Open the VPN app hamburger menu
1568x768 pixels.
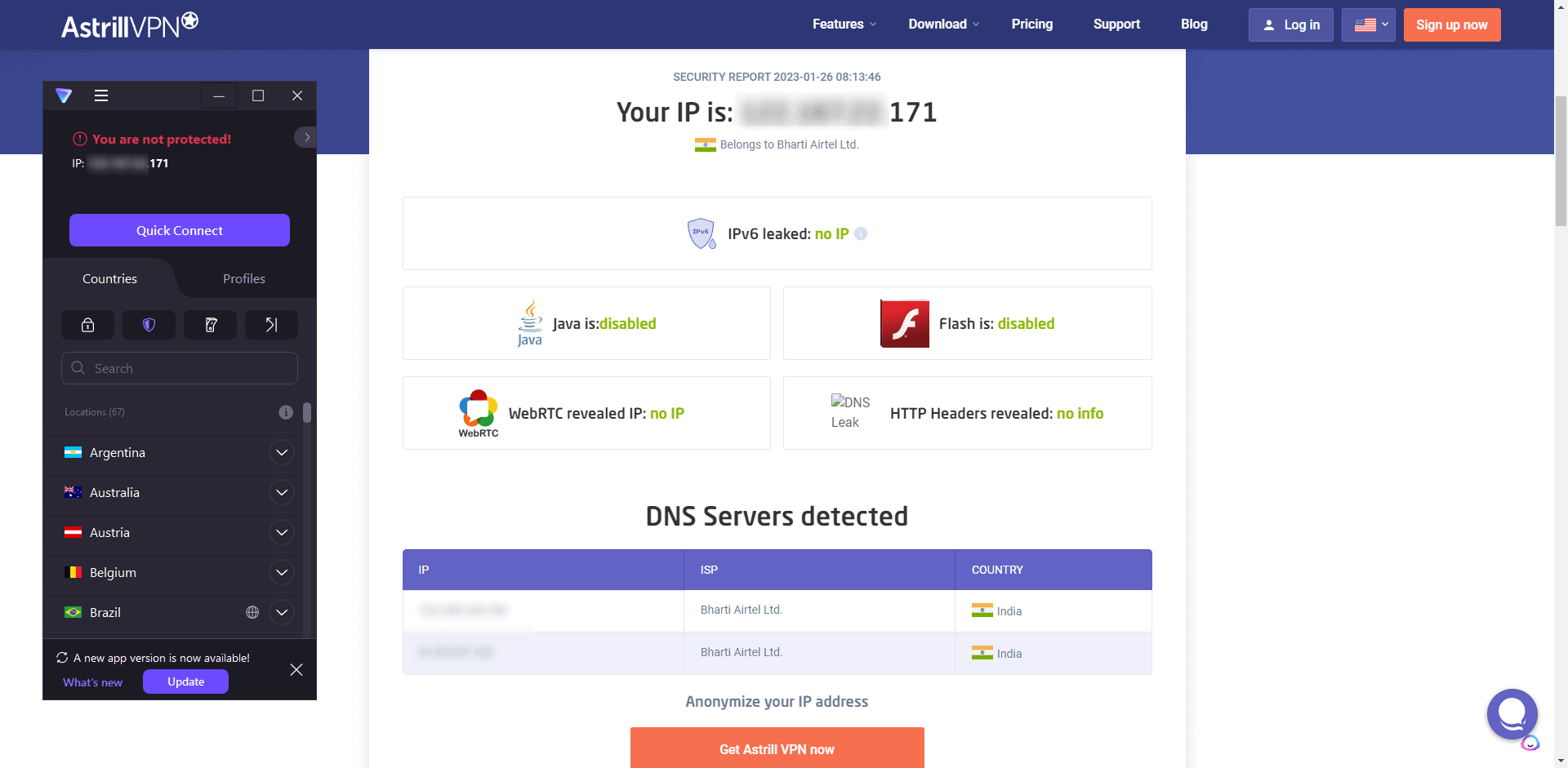pyautogui.click(x=101, y=95)
